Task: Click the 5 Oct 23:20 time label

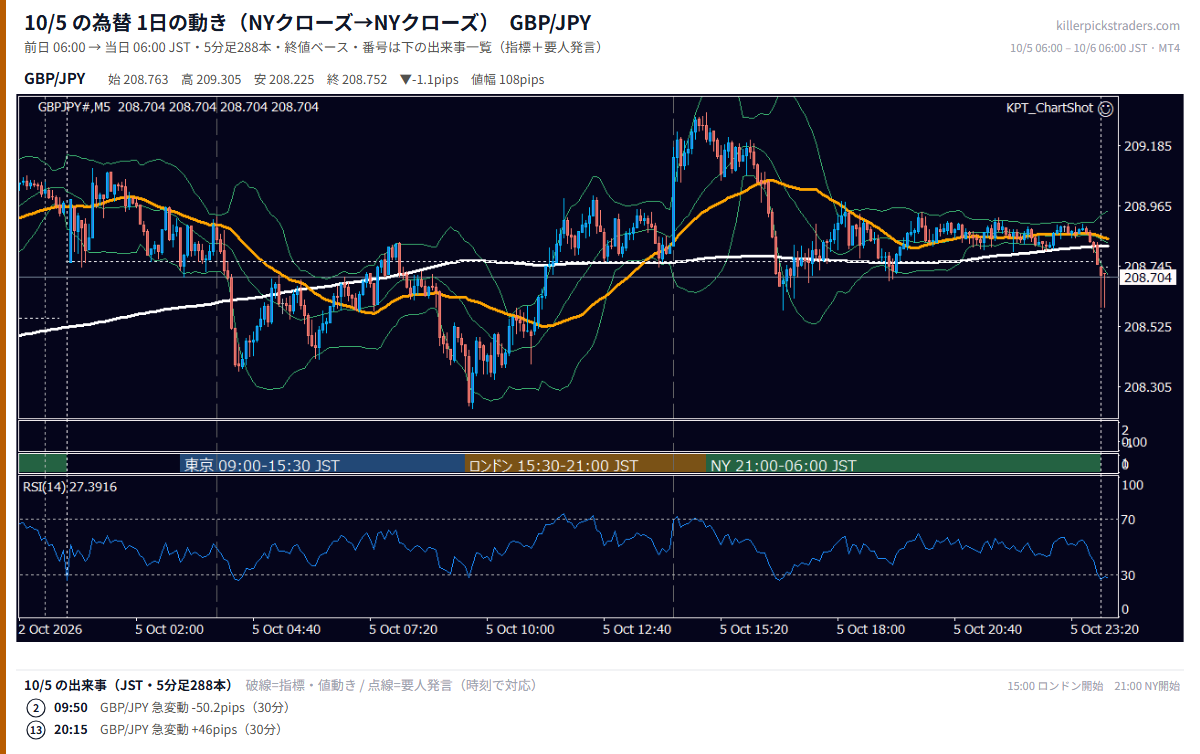Action: [x=1104, y=629]
